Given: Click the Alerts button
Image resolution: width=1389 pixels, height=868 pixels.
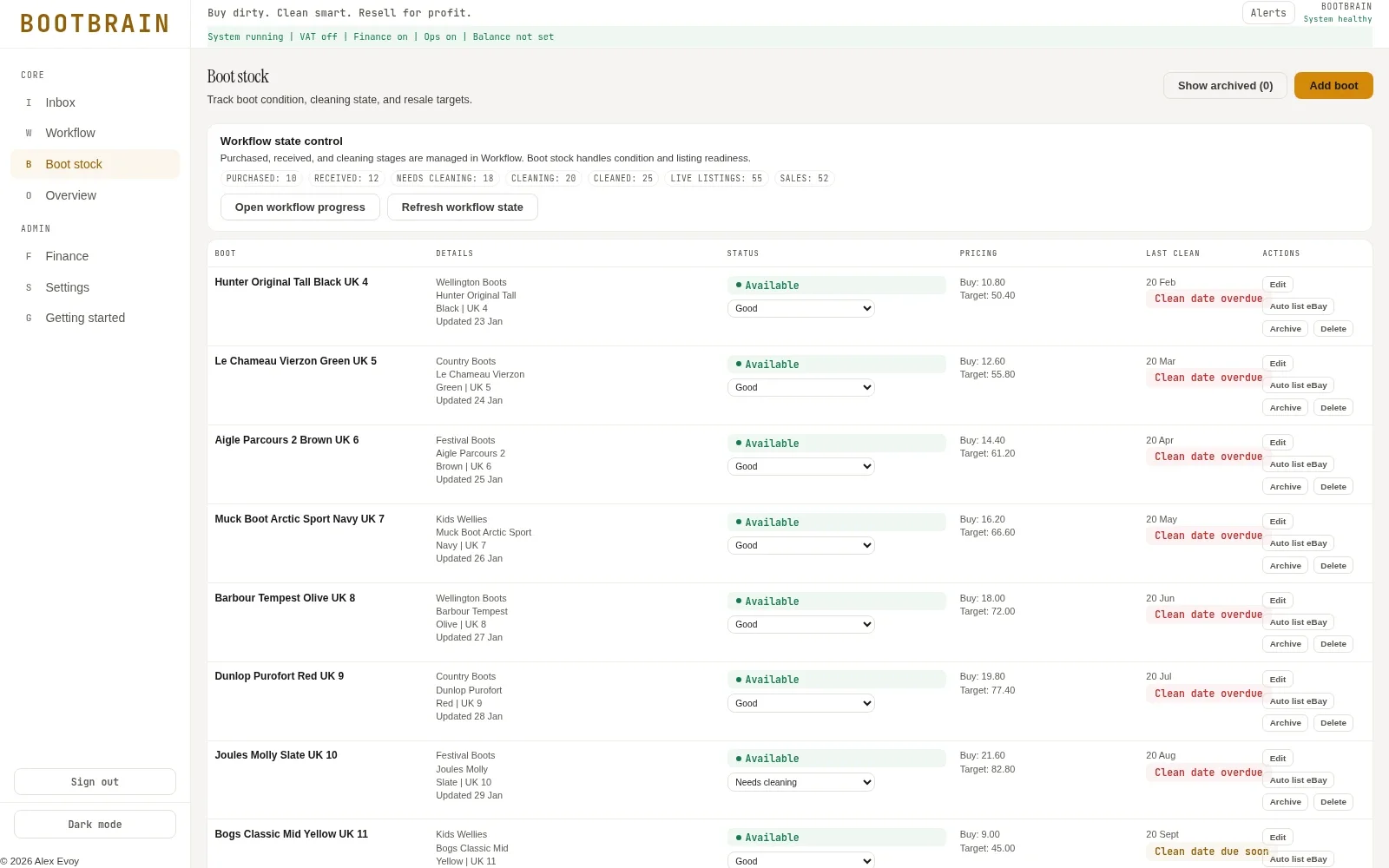Looking at the screenshot, I should coord(1268,13).
